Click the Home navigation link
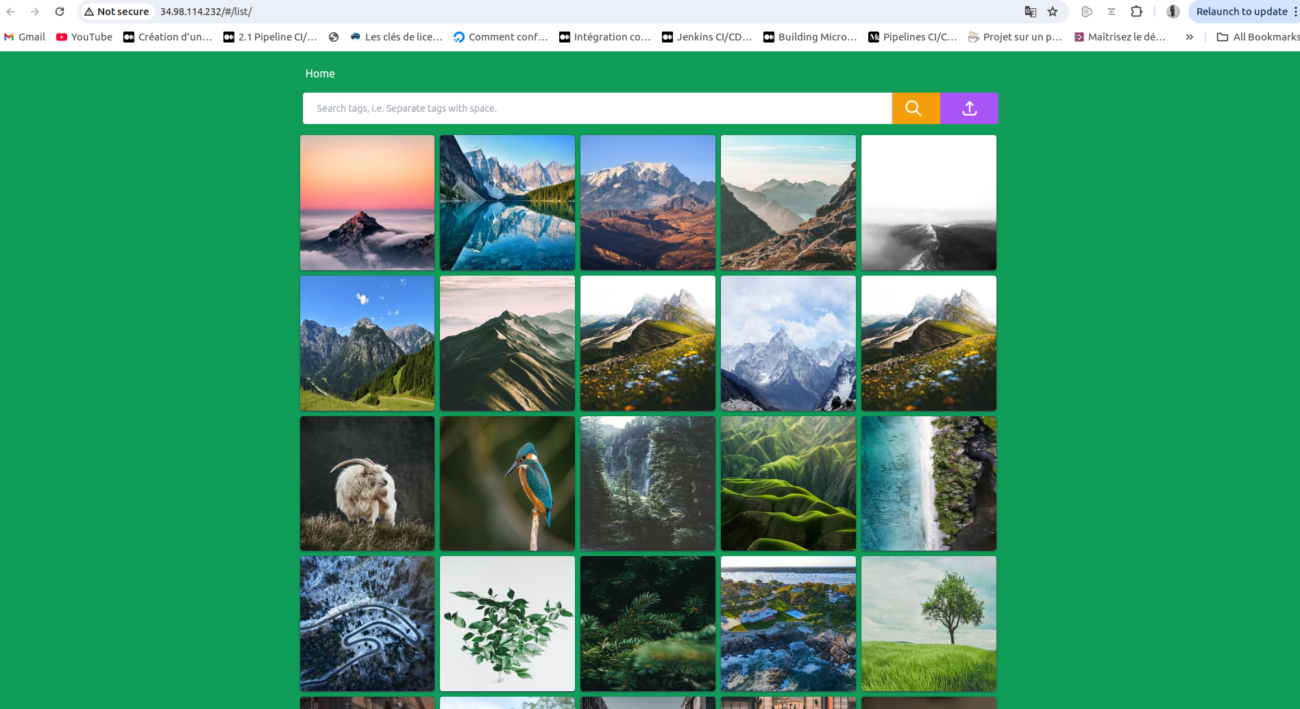This screenshot has height=709, width=1300. [x=320, y=74]
